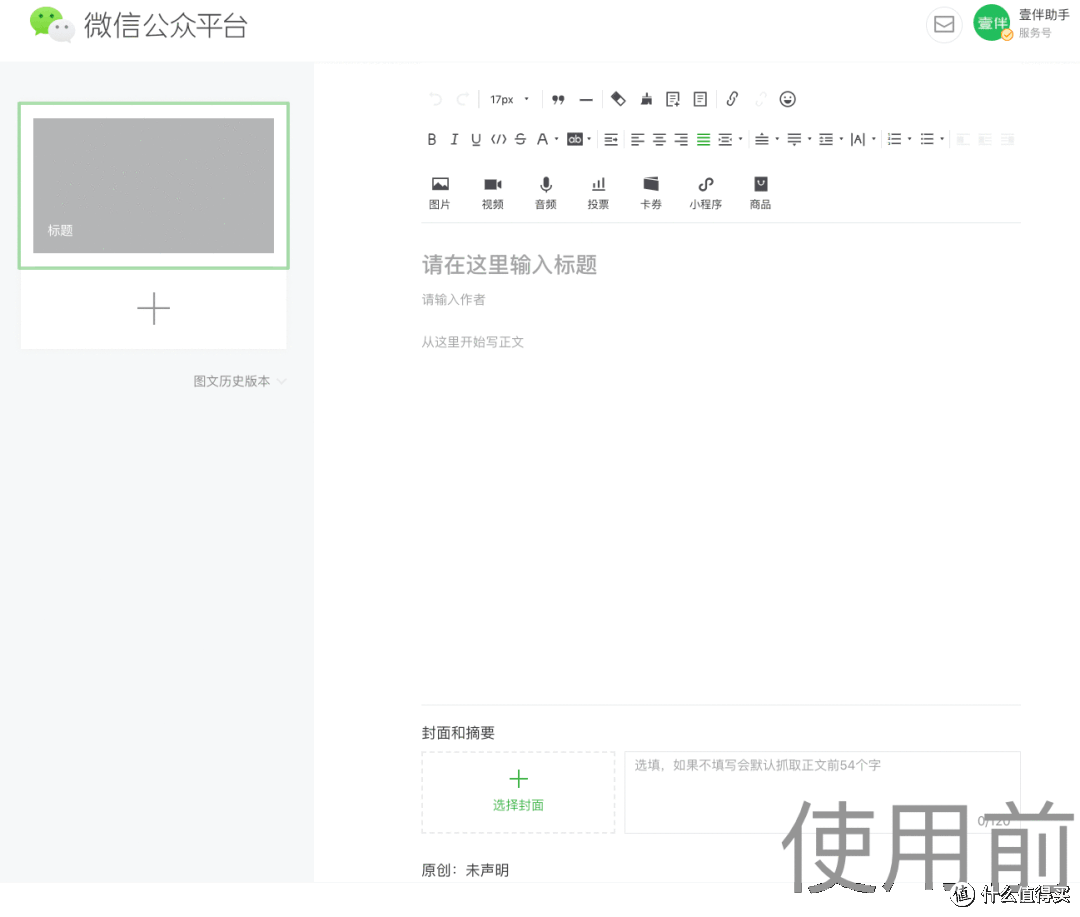This screenshot has width=1080, height=917.
Task: Click the plain document page icon
Action: coord(700,100)
